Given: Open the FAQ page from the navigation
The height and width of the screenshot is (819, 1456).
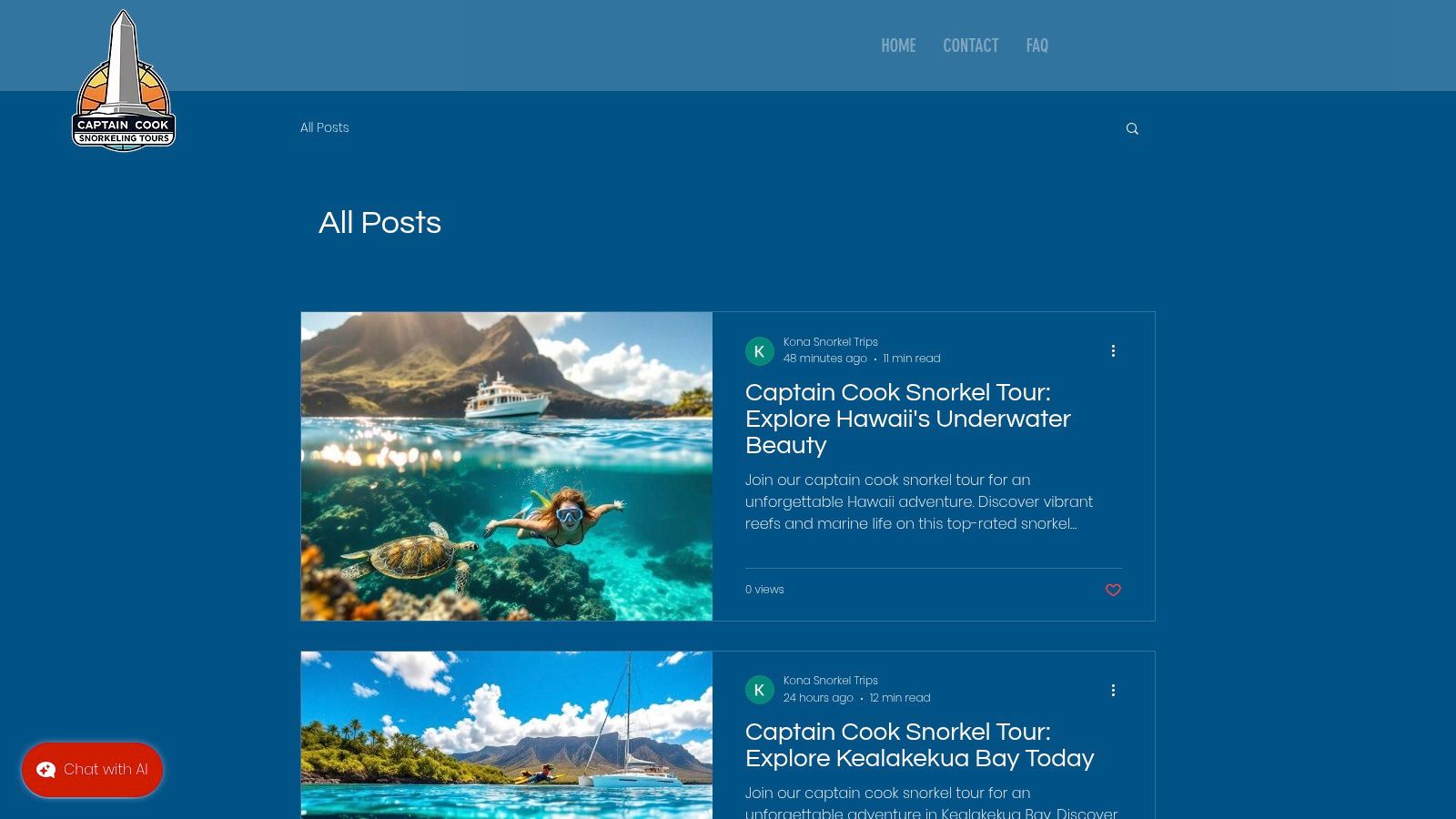Looking at the screenshot, I should [x=1036, y=45].
